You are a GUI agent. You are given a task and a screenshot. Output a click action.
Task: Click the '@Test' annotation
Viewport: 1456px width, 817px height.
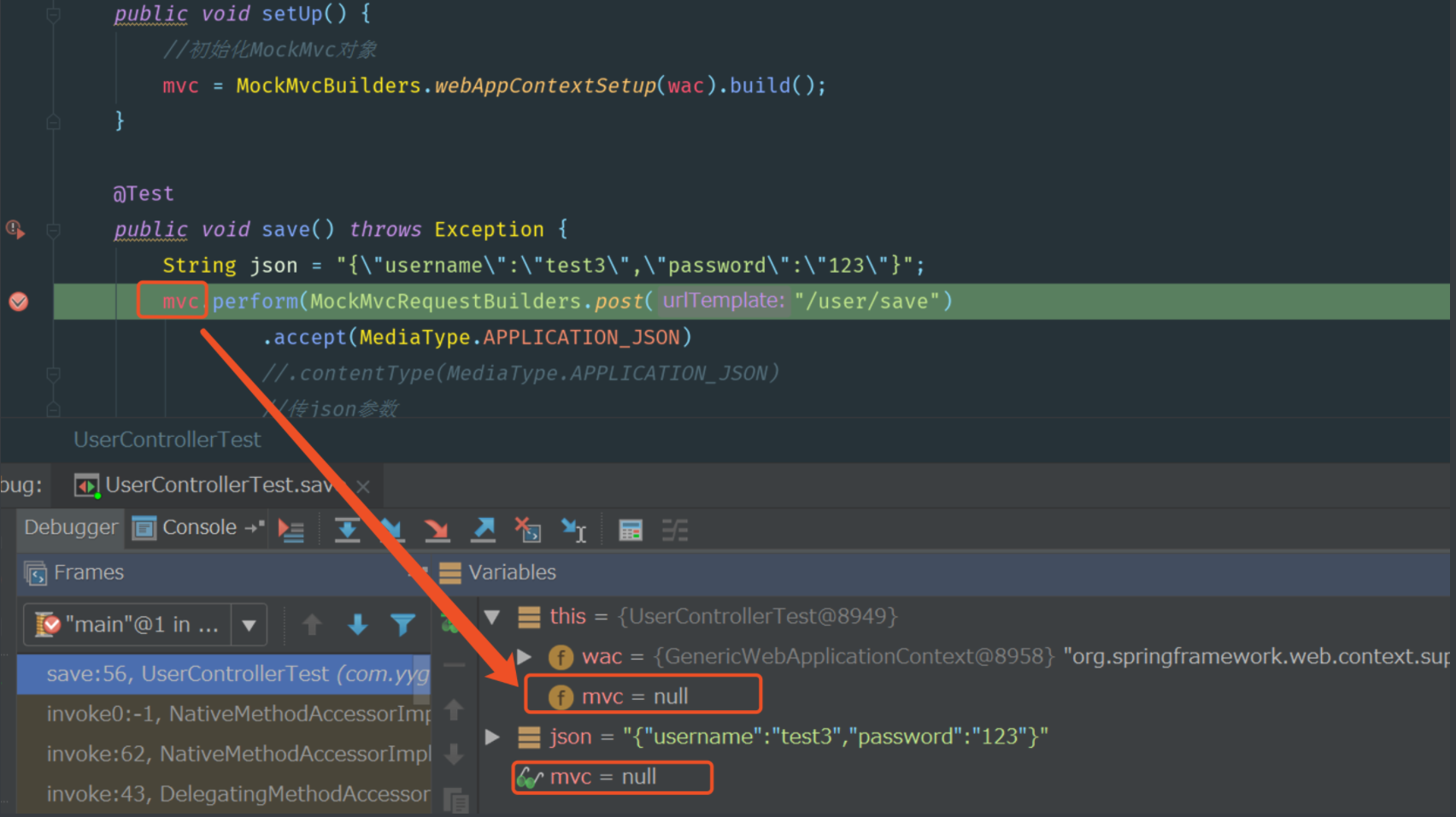144,194
